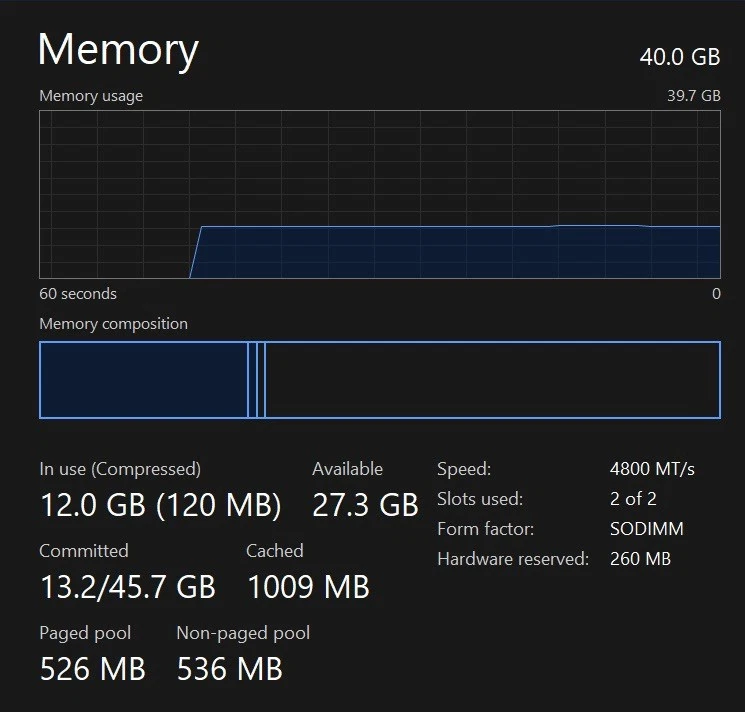The image size is (745, 712).
Task: Select the 536 MB Non-paged pool value
Action: tap(229, 668)
